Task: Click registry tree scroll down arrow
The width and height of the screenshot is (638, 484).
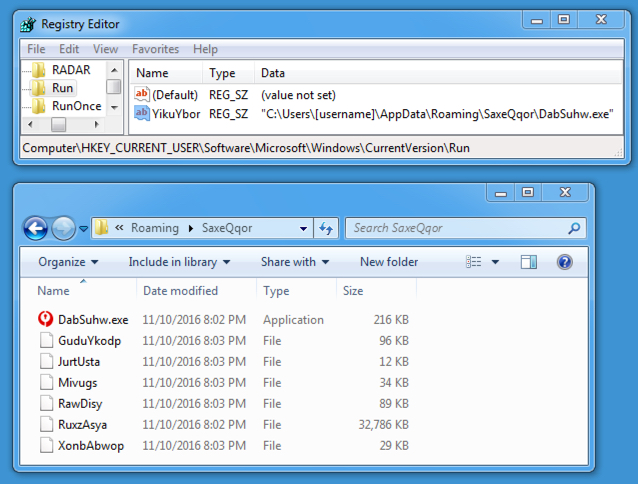Action: pyautogui.click(x=114, y=108)
